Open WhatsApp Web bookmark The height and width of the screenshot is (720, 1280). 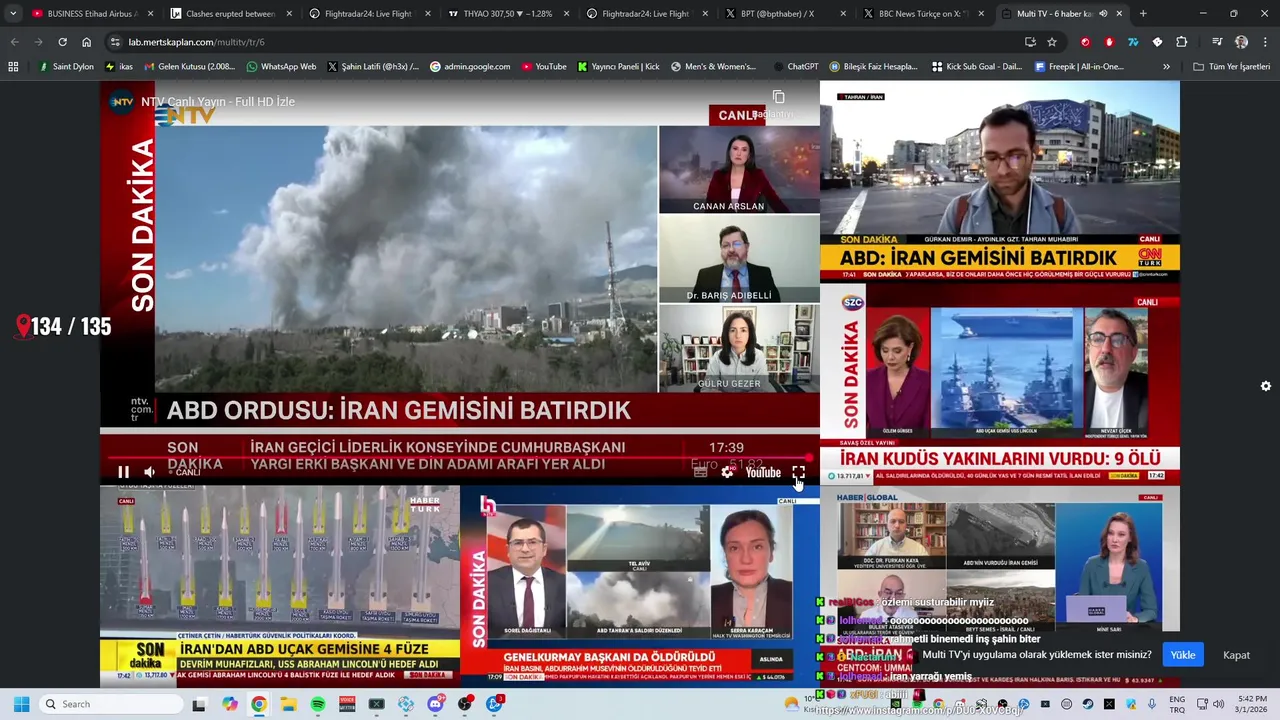[280, 66]
